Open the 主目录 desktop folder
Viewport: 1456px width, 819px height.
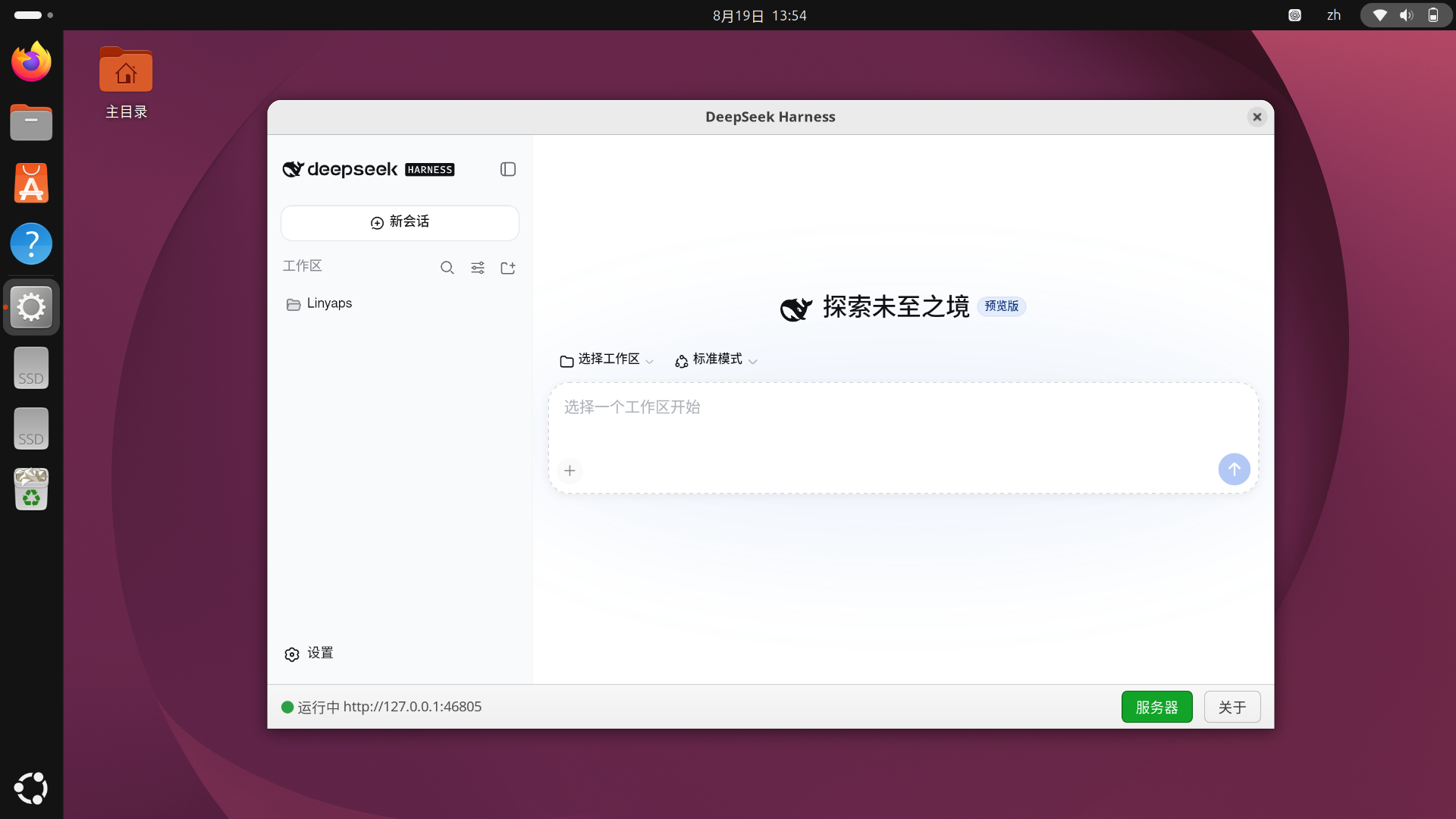point(126,83)
